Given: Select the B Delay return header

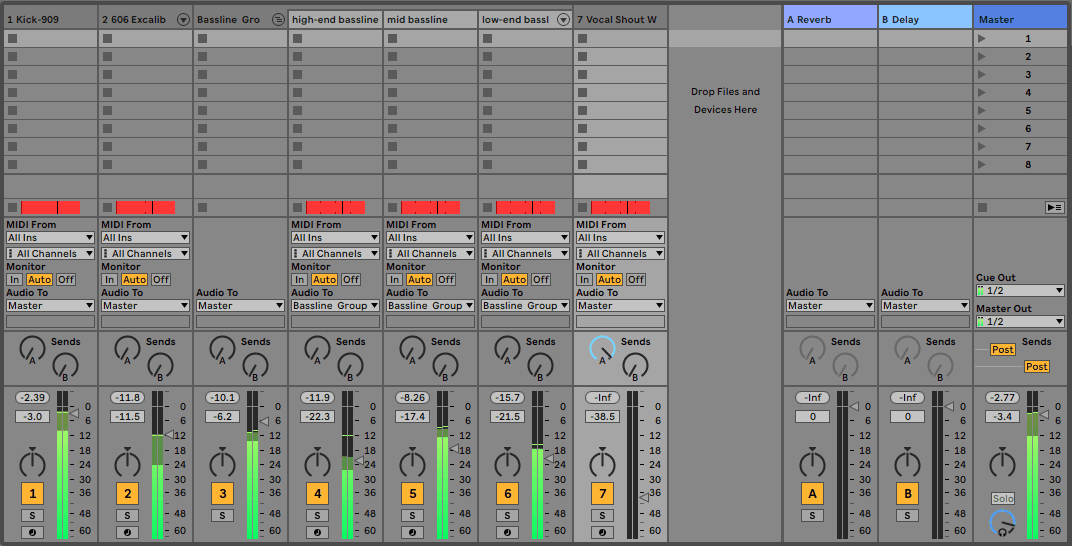Looking at the screenshot, I should pos(926,17).
